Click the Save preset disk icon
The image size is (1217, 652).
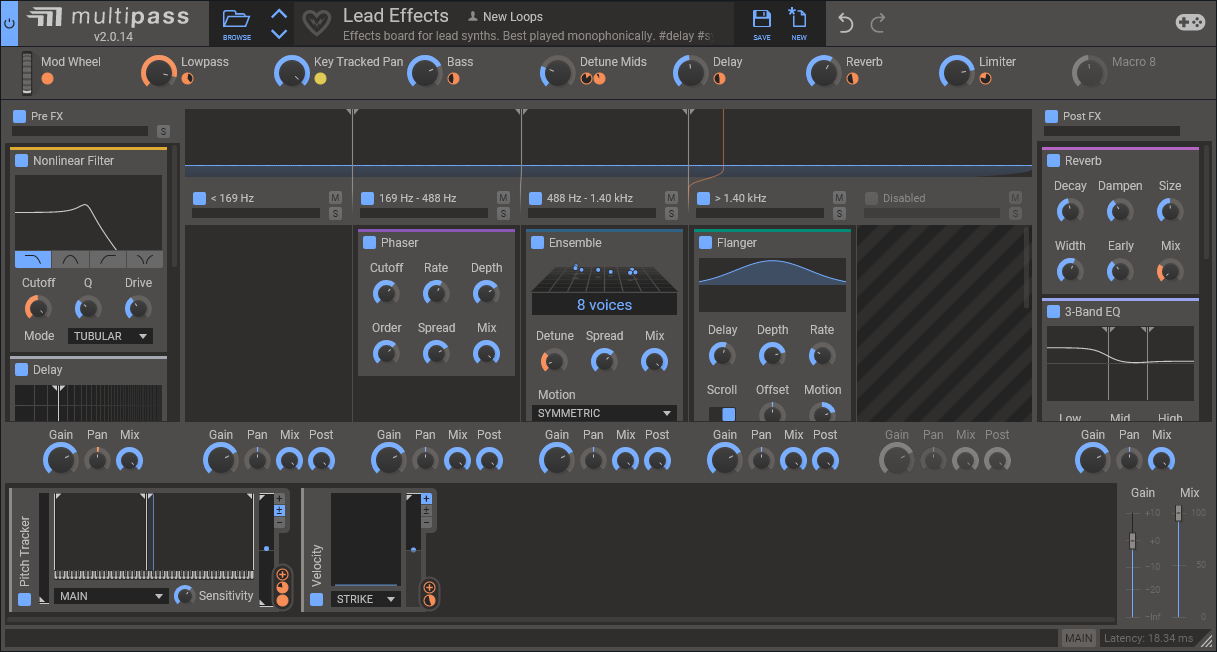(761, 21)
